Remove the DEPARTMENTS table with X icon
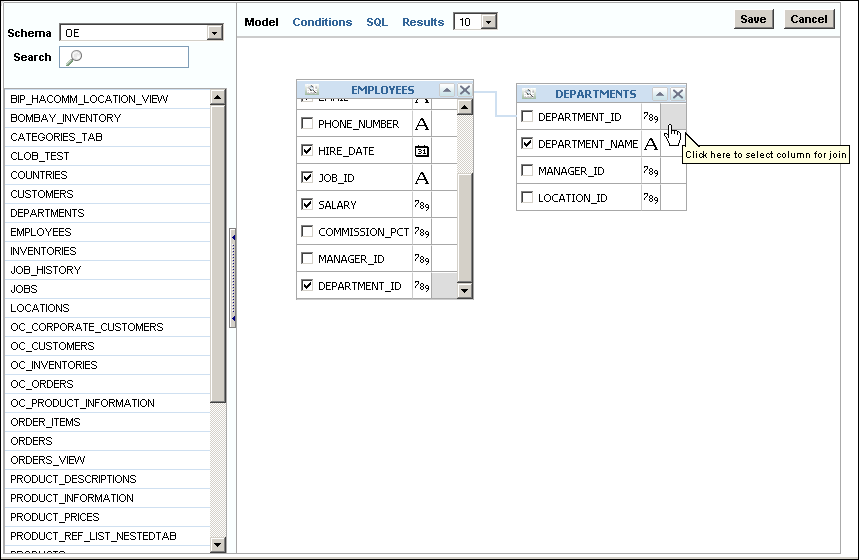This screenshot has height=560, width=859. [x=678, y=94]
